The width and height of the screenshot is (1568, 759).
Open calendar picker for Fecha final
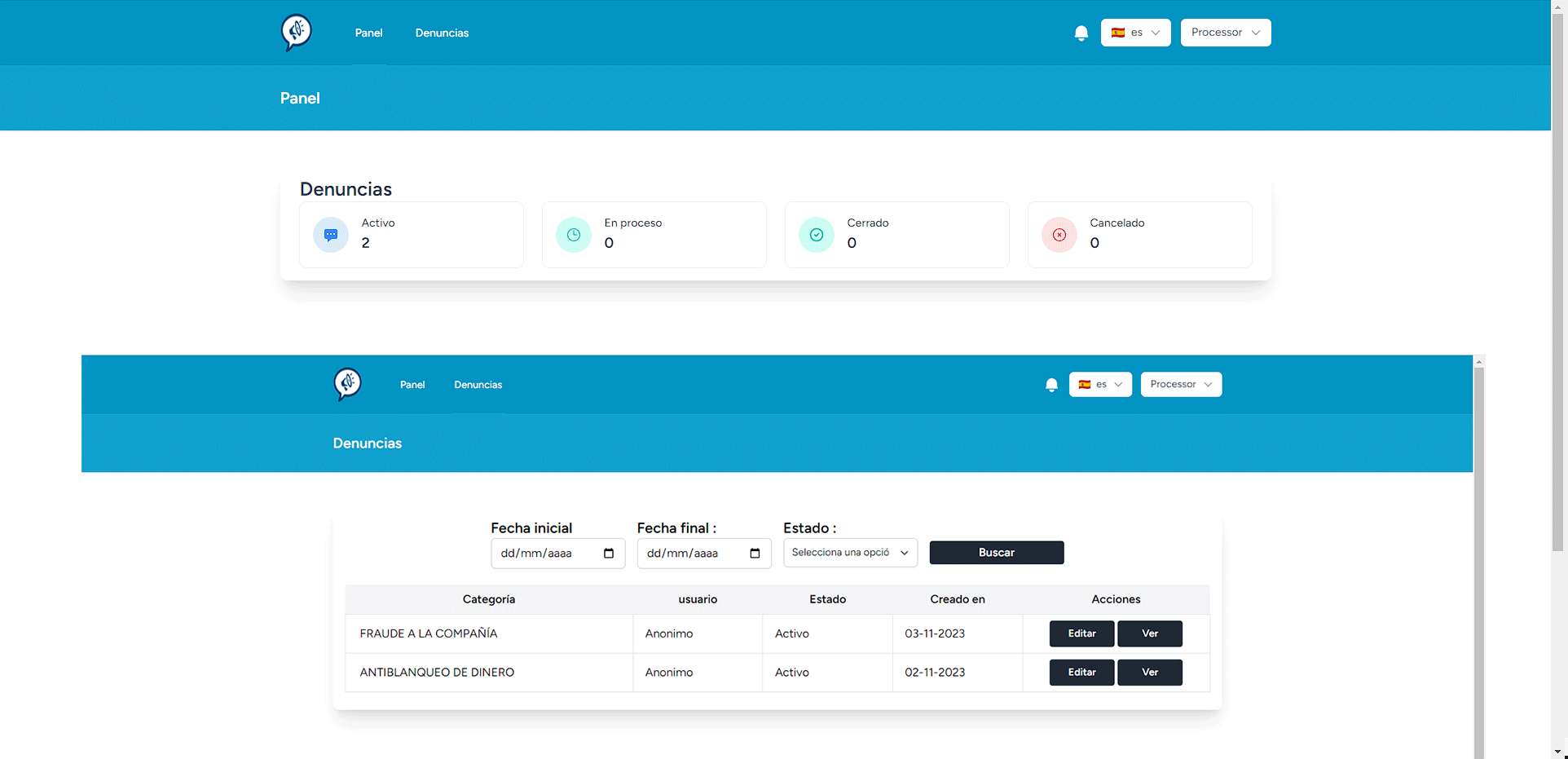pyautogui.click(x=755, y=554)
